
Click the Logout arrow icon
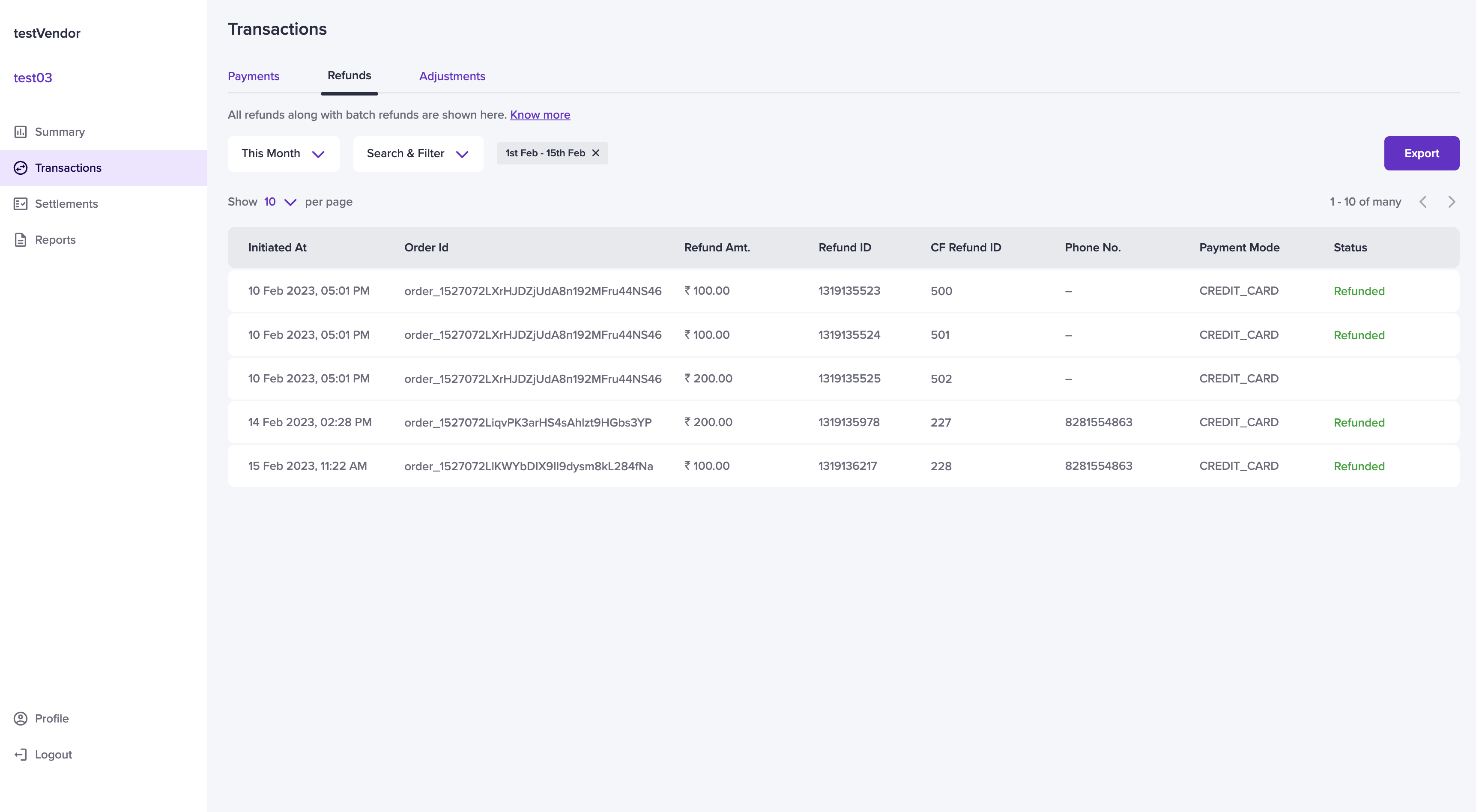pos(21,755)
